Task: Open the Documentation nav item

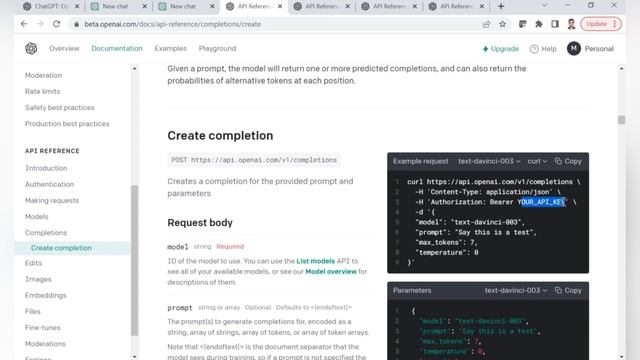Action: tap(117, 48)
